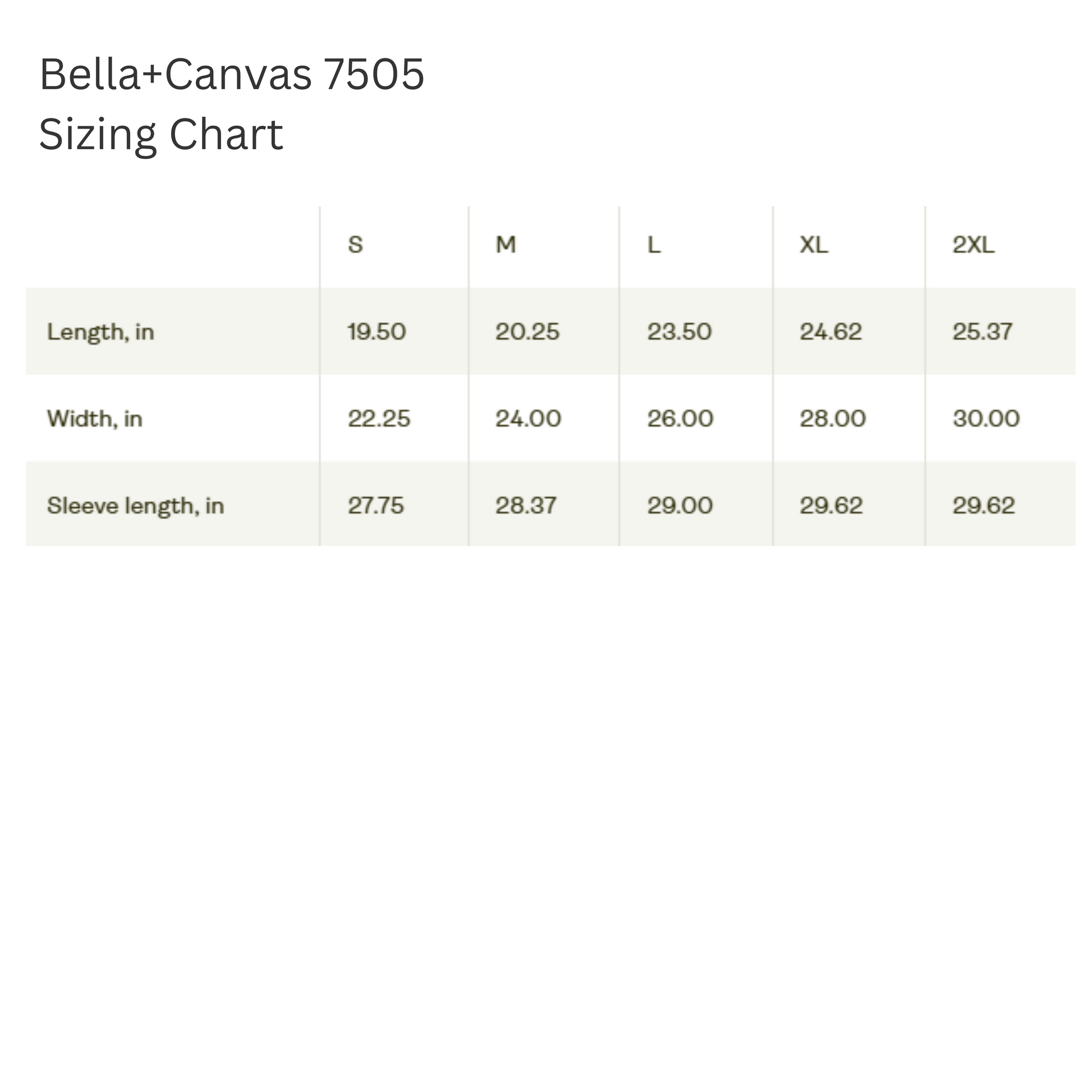
Task: Select the 22.25 width value for S
Action: point(379,419)
